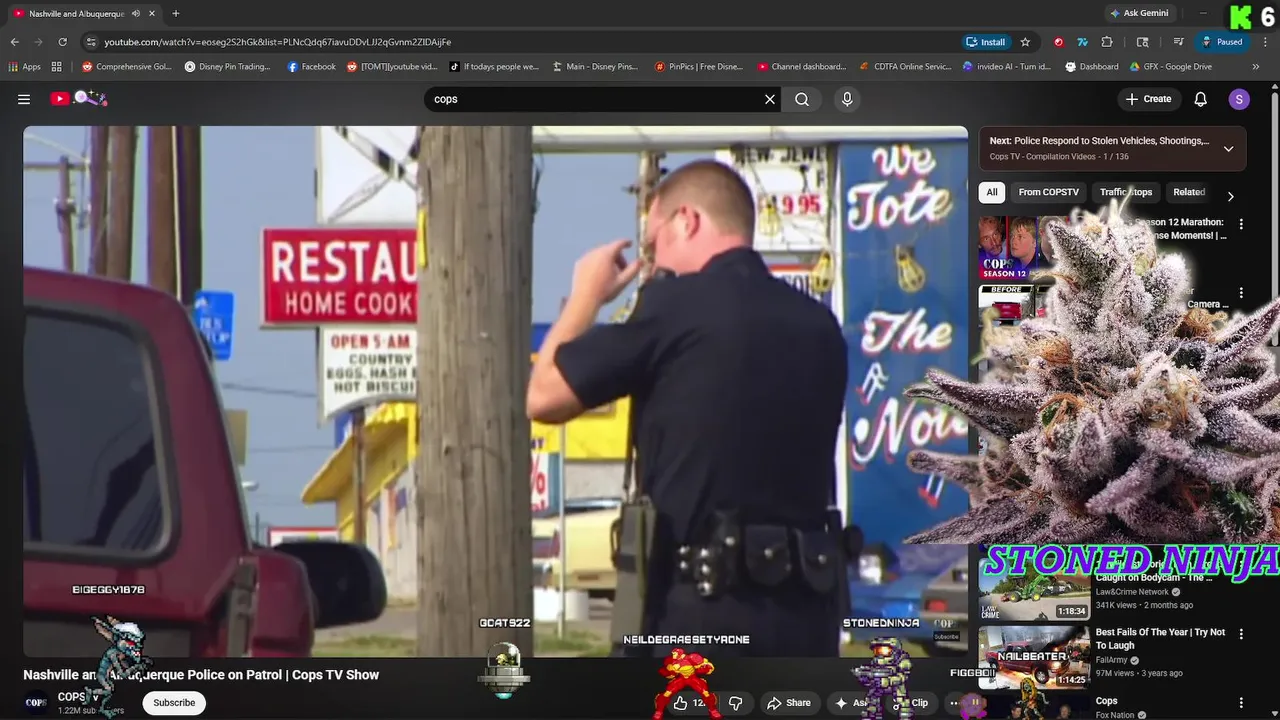
Task: Open the 1:18:34 Law&Crime video thumbnail
Action: [1034, 591]
